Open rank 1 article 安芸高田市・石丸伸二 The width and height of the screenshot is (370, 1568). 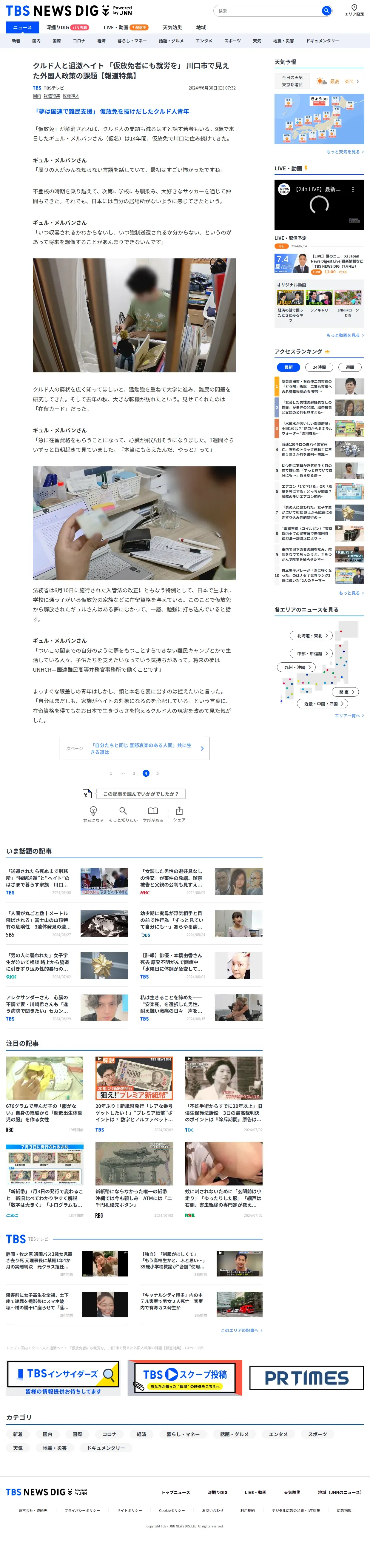coord(319,386)
